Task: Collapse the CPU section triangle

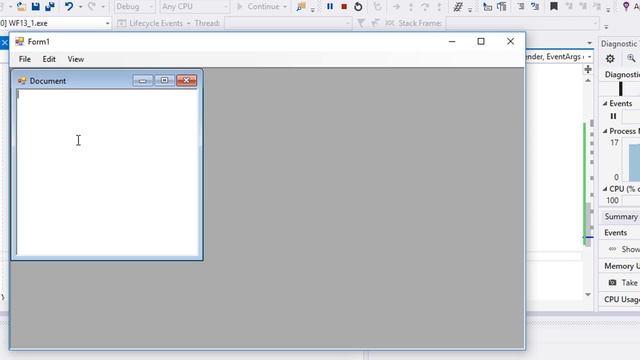Action: (605, 189)
